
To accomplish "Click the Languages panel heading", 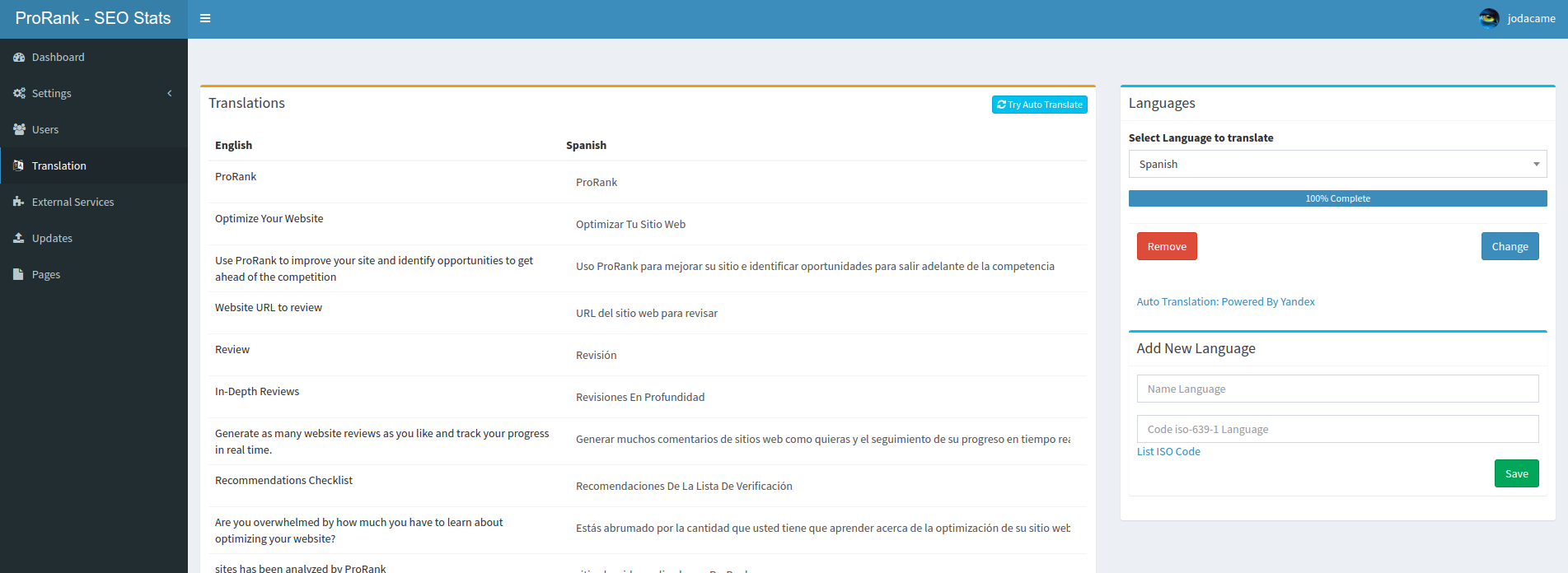I will (x=1162, y=103).
